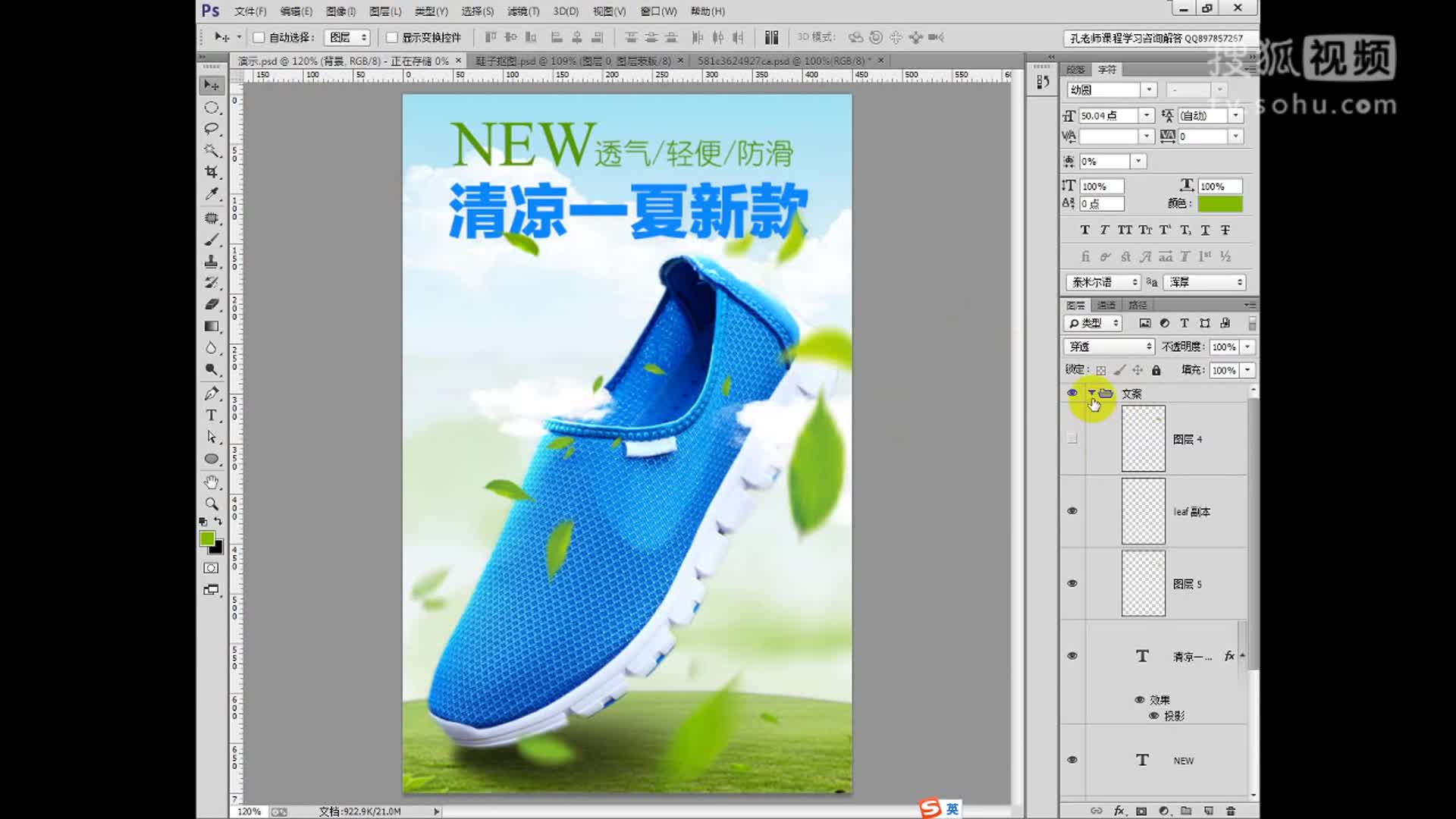Select the Horizontal Type tool
This screenshot has width=1456, height=819.
[x=212, y=415]
